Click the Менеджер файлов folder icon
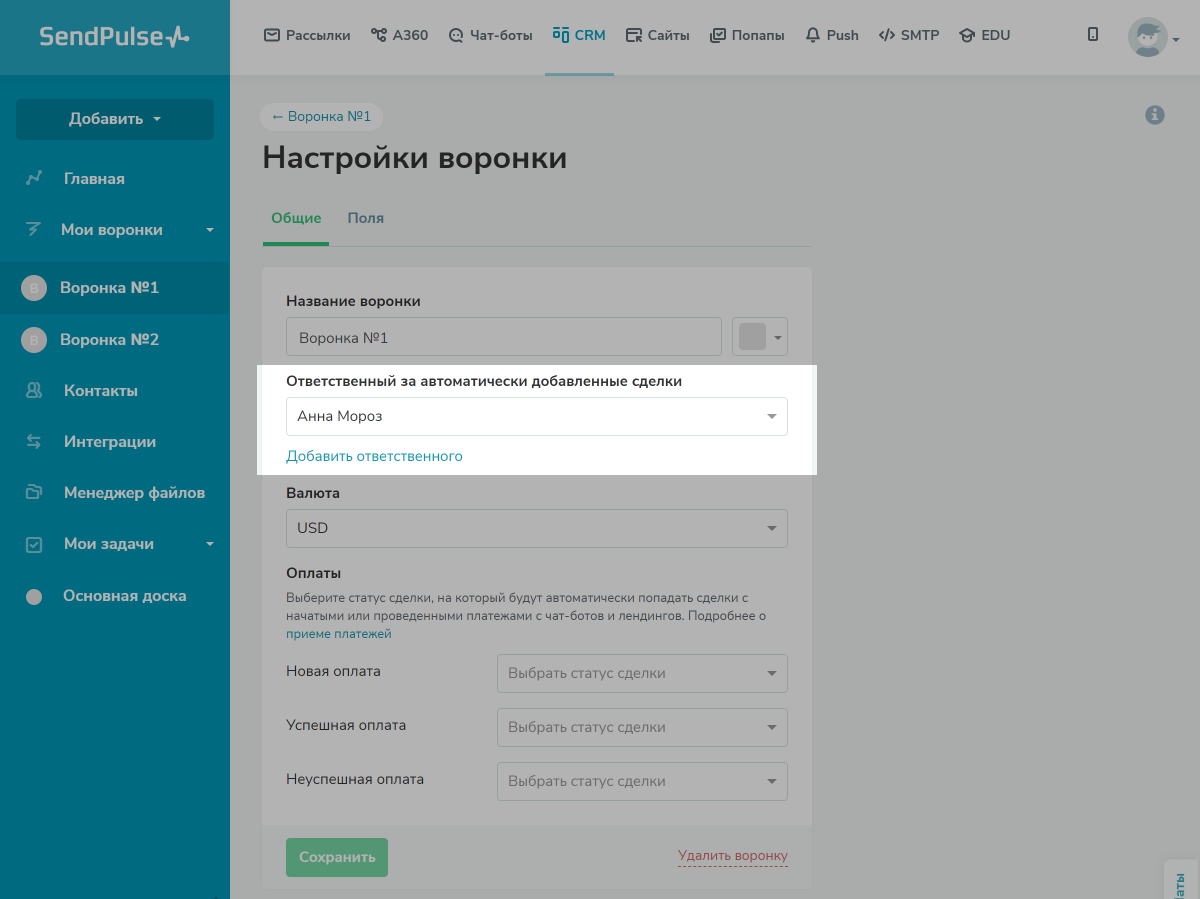The width and height of the screenshot is (1200, 899). point(34,492)
